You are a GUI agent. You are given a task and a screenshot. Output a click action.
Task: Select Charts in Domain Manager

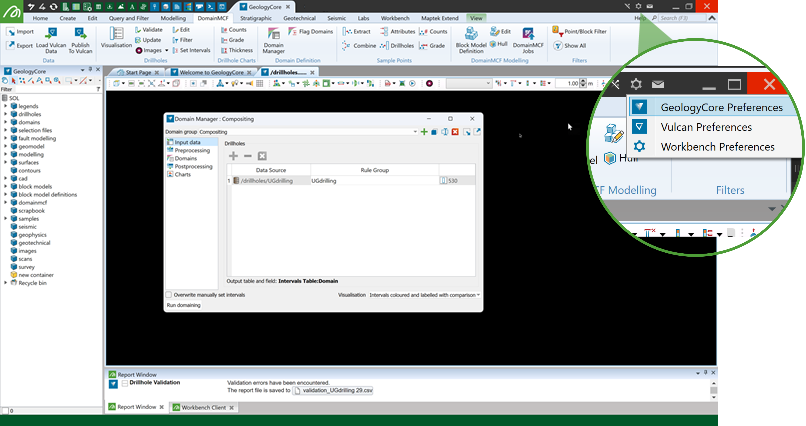(x=182, y=175)
